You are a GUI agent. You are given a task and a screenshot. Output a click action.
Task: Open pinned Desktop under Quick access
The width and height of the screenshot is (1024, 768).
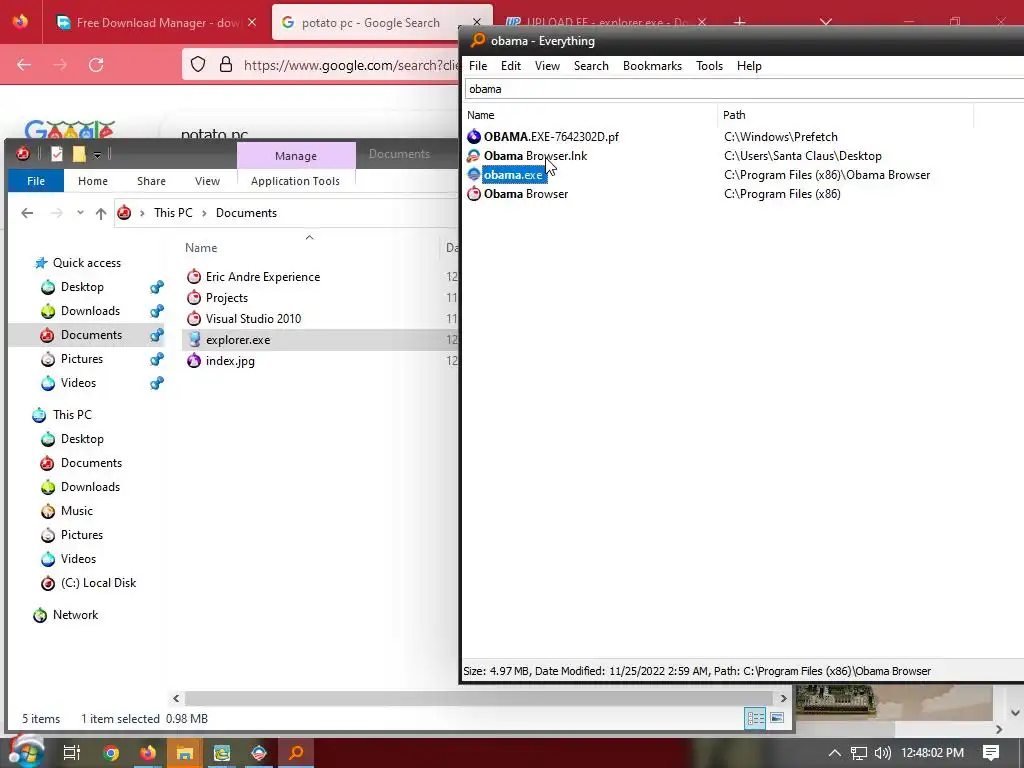pos(82,287)
